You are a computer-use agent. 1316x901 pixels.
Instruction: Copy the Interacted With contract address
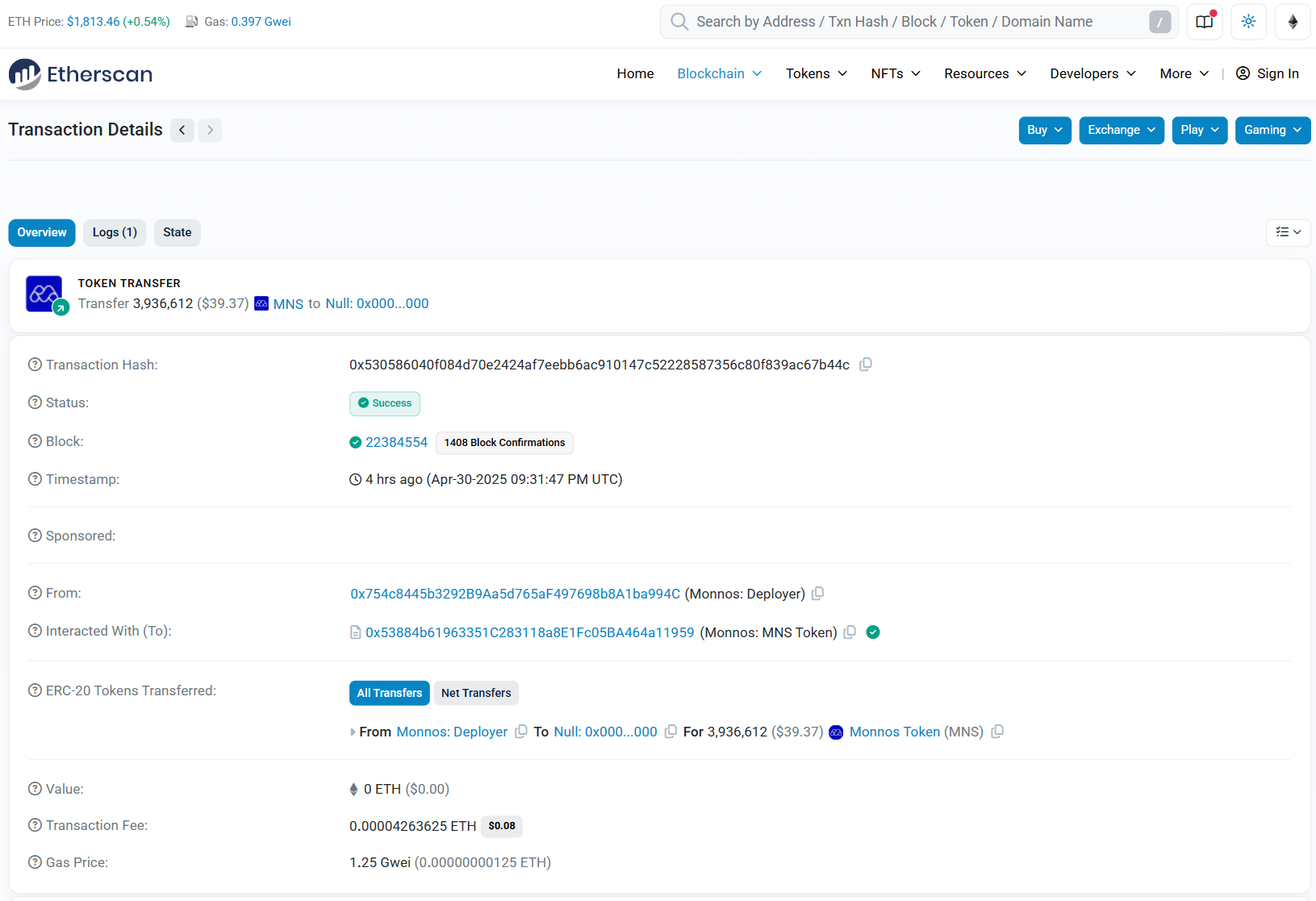pyautogui.click(x=850, y=632)
